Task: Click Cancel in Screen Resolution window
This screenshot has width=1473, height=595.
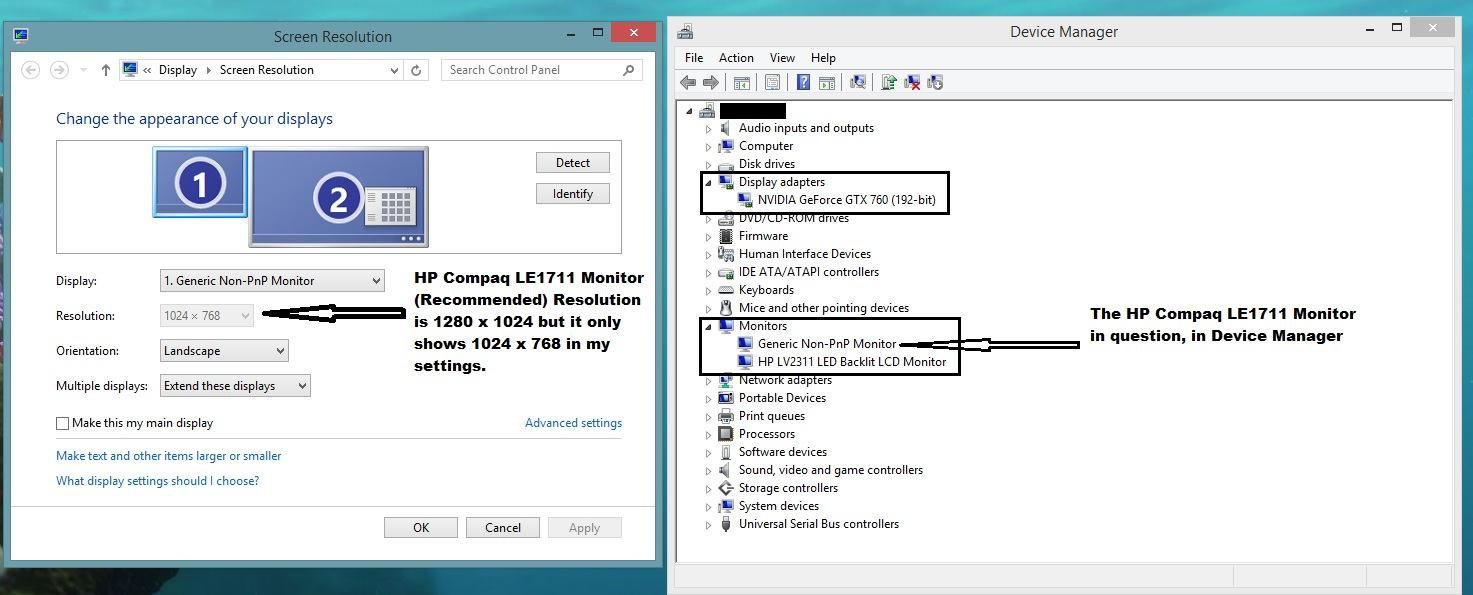Action: click(503, 528)
